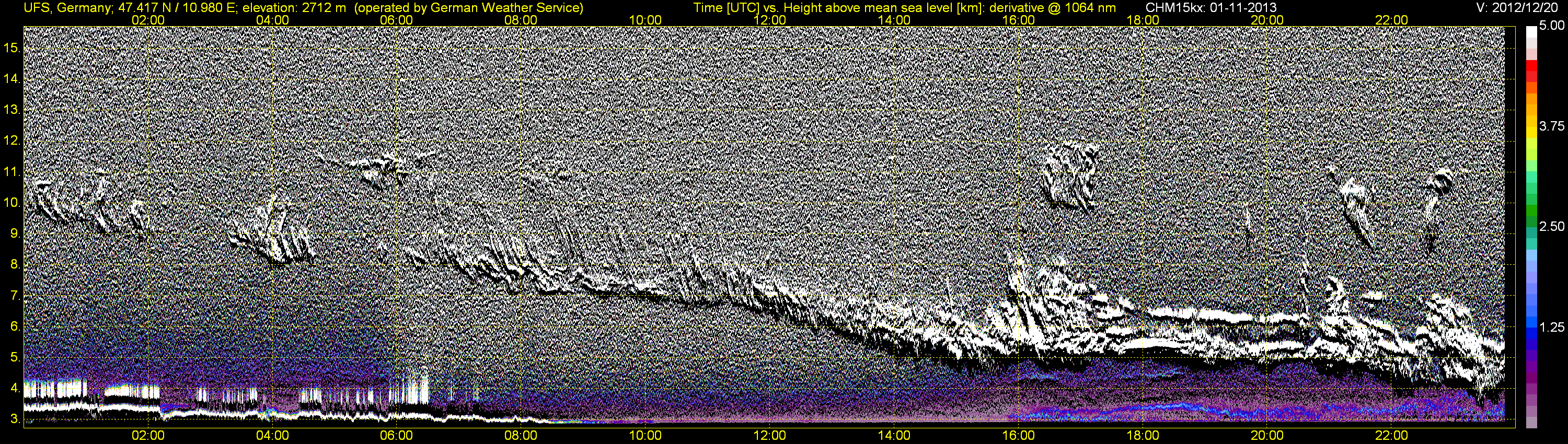
Task: Click the '04:00' label on bottom time axis
Action: tap(272, 436)
